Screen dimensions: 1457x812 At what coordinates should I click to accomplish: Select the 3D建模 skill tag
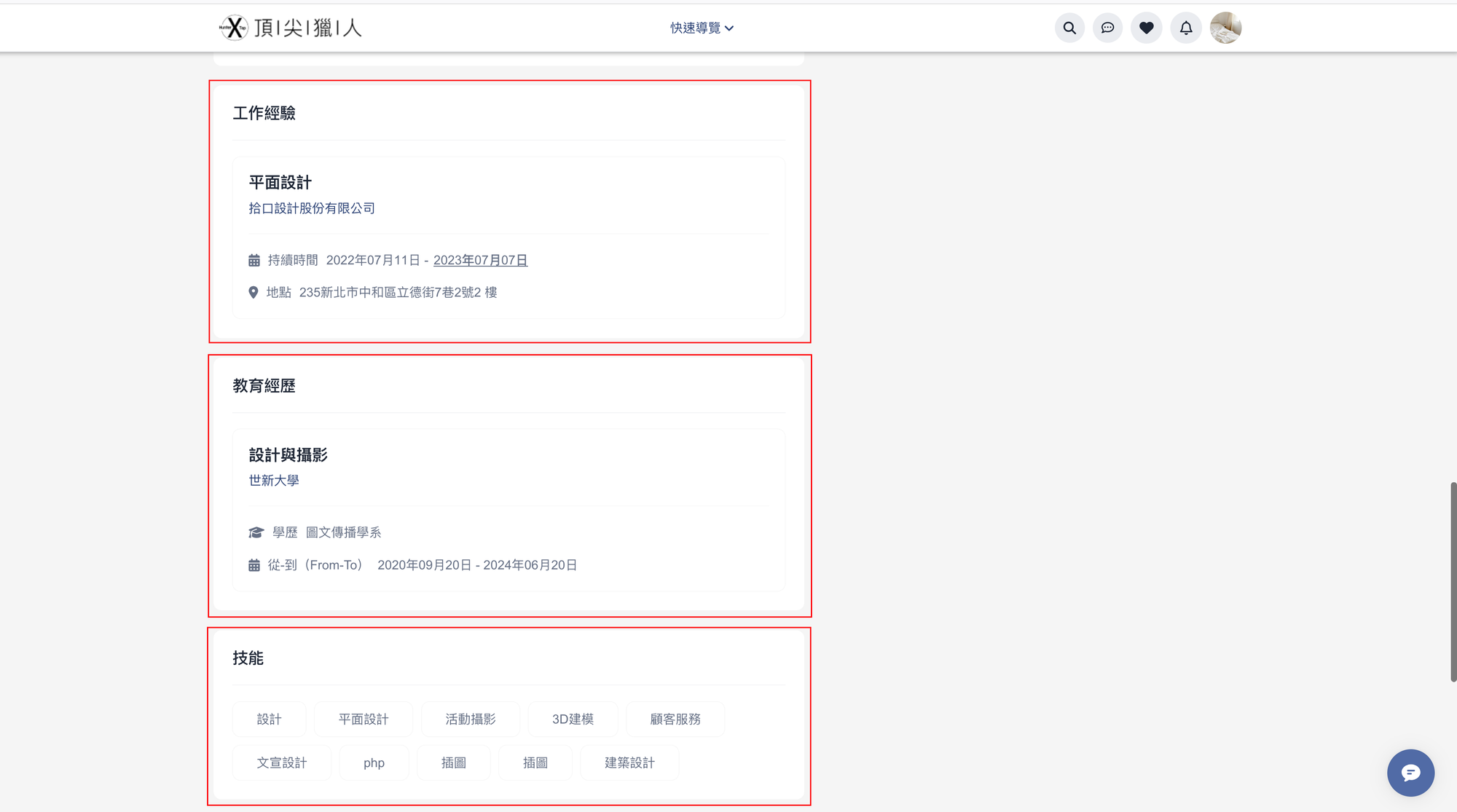coord(573,719)
